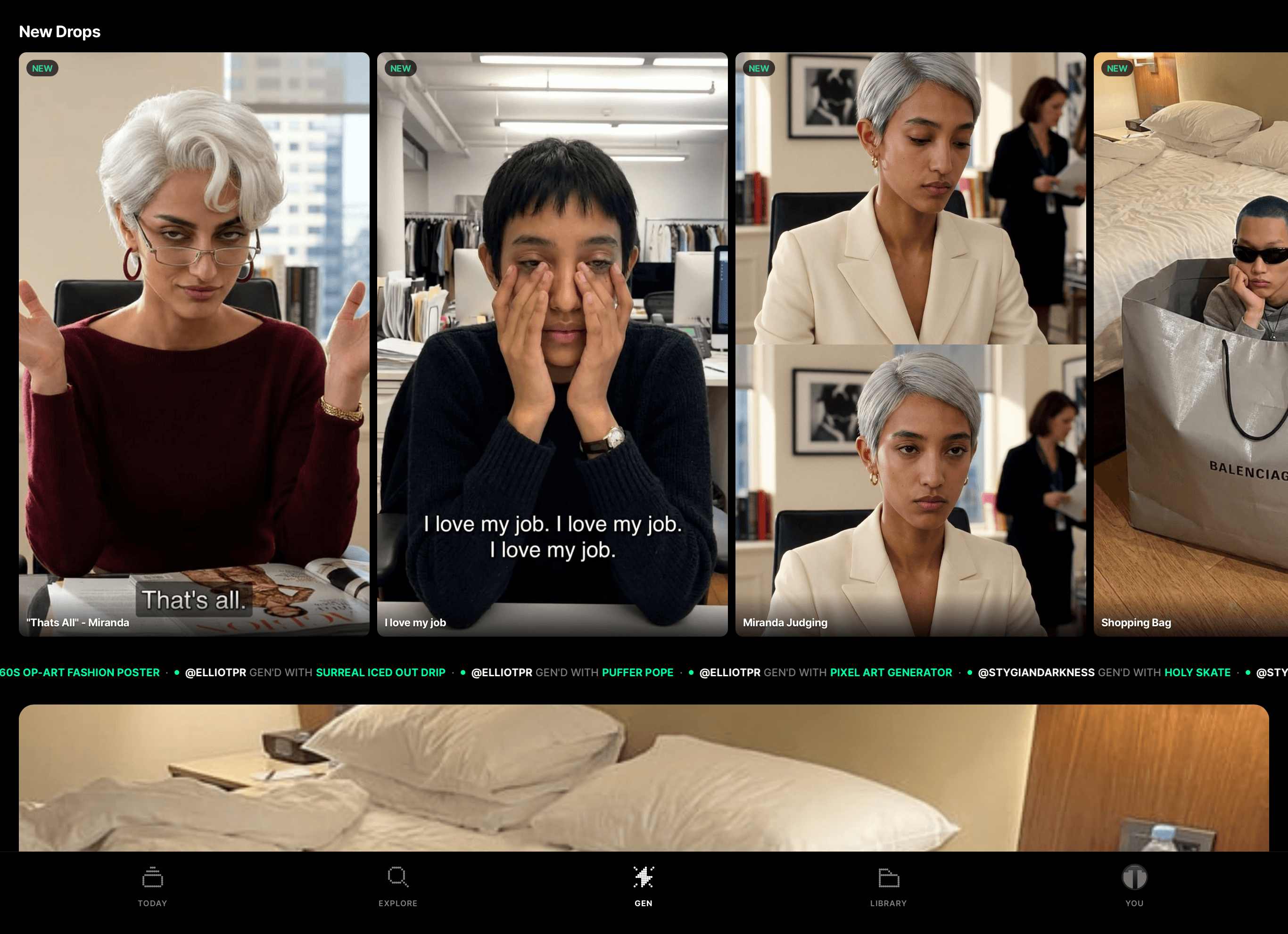Open @ELLIOTPR profile before PIXEL ART GENERATOR

click(x=730, y=672)
